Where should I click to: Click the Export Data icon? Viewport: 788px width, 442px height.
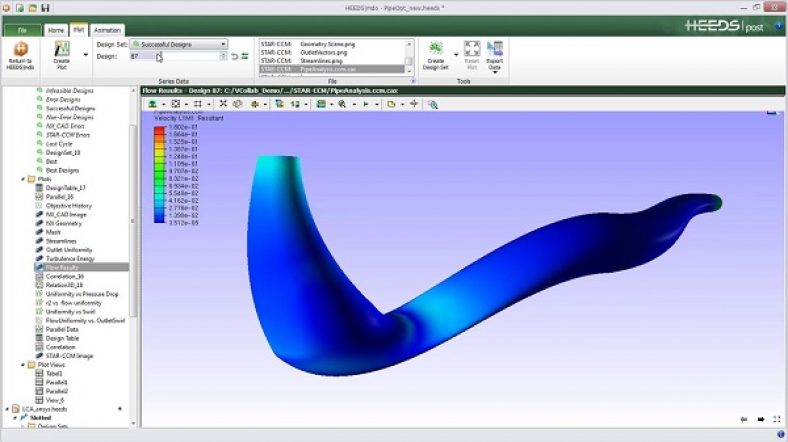point(495,49)
